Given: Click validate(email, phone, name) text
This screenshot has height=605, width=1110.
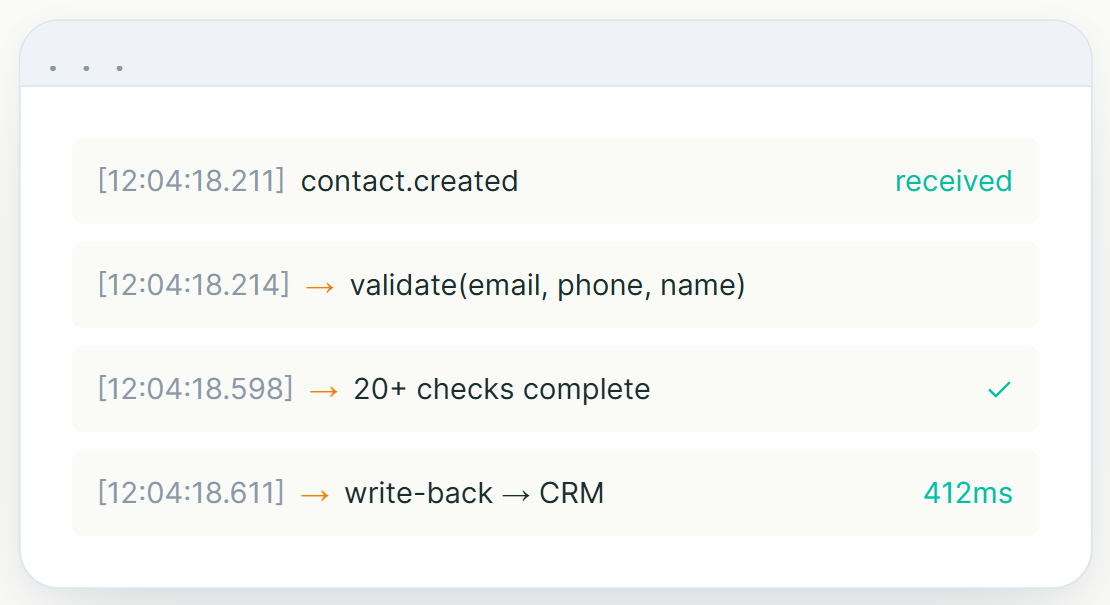Looking at the screenshot, I should 548,286.
